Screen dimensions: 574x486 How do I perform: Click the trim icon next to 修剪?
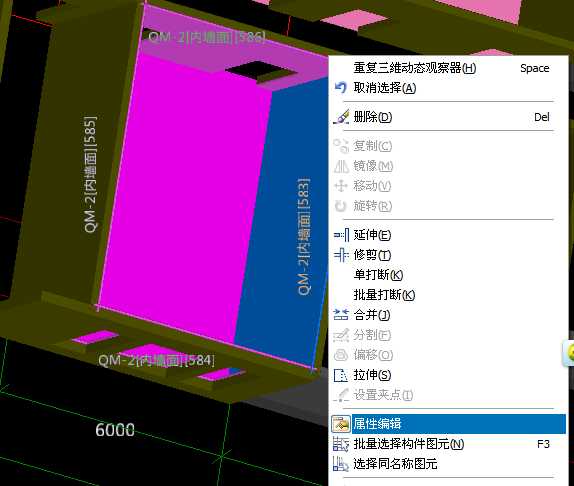coord(341,255)
